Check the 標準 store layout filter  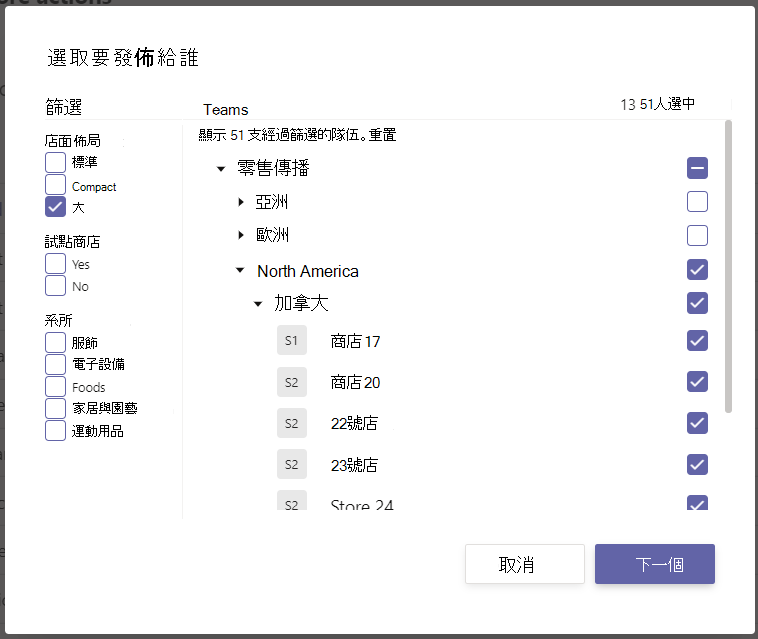[55, 162]
